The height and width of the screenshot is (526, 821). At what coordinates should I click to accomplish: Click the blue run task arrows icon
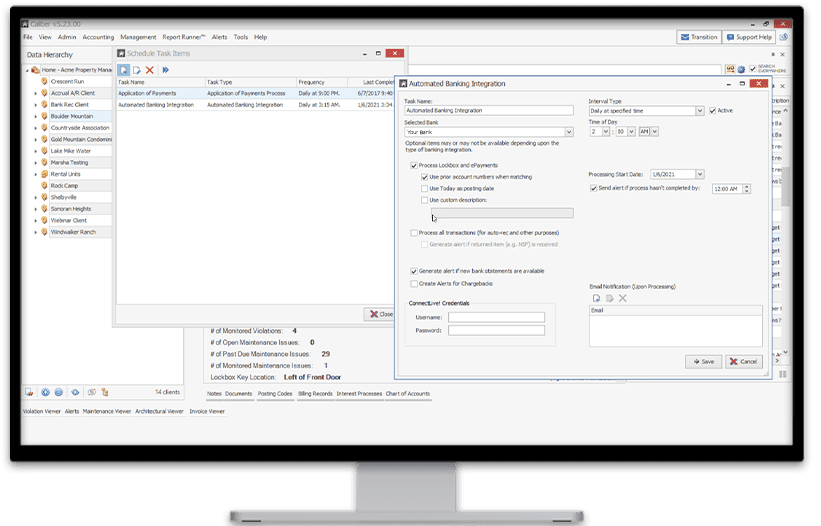click(x=166, y=70)
